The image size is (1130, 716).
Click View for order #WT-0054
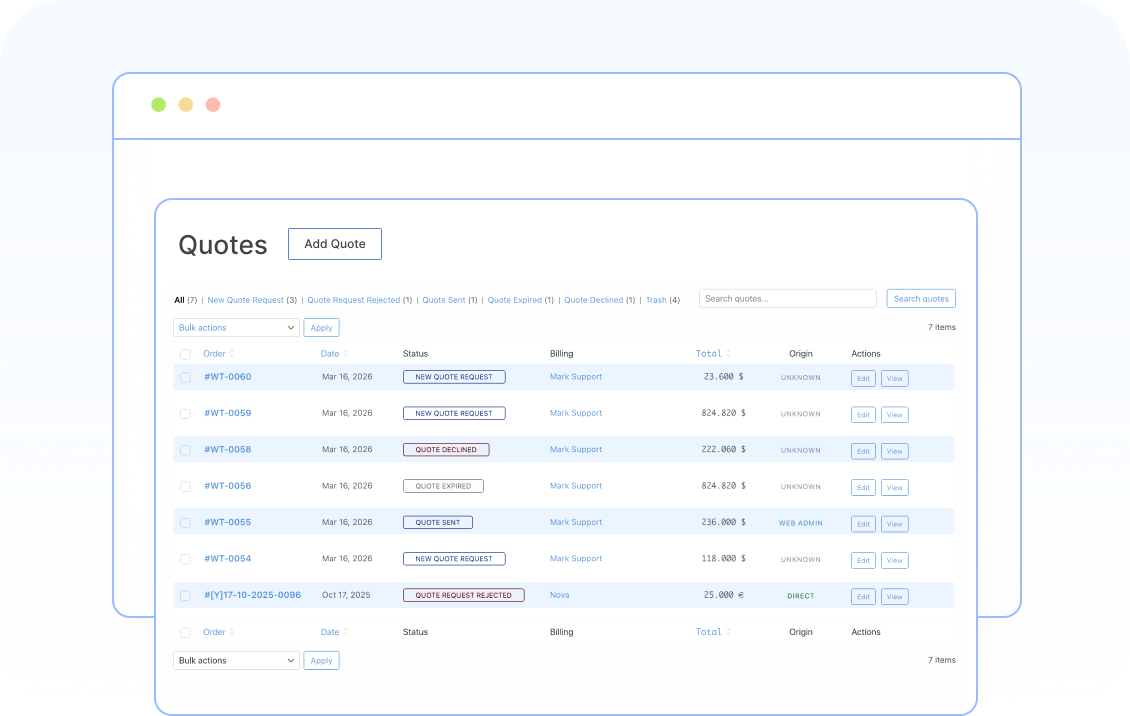(x=894, y=560)
